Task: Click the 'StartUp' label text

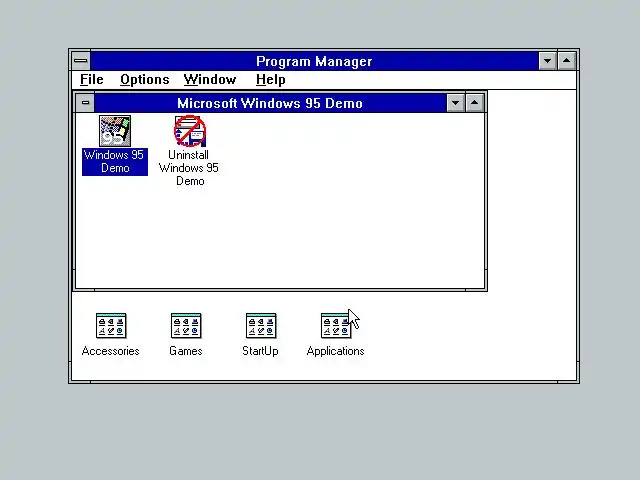Action: (x=260, y=351)
